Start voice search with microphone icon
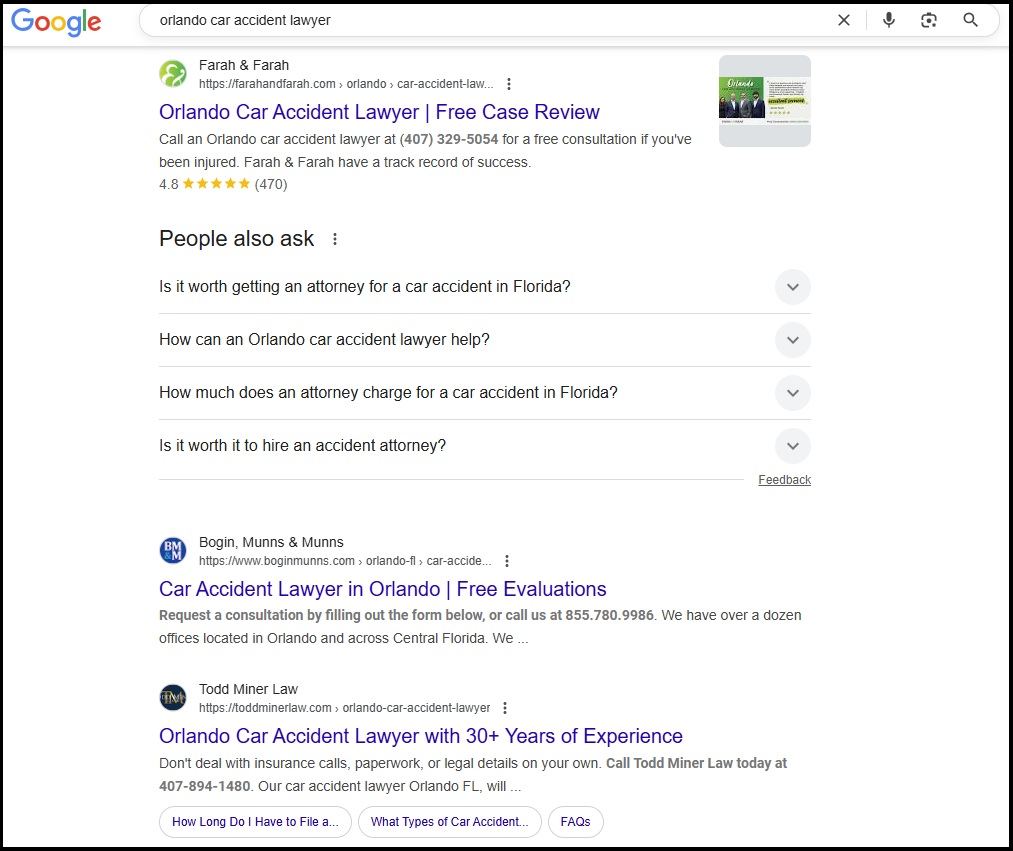The image size is (1013, 851). (x=889, y=20)
